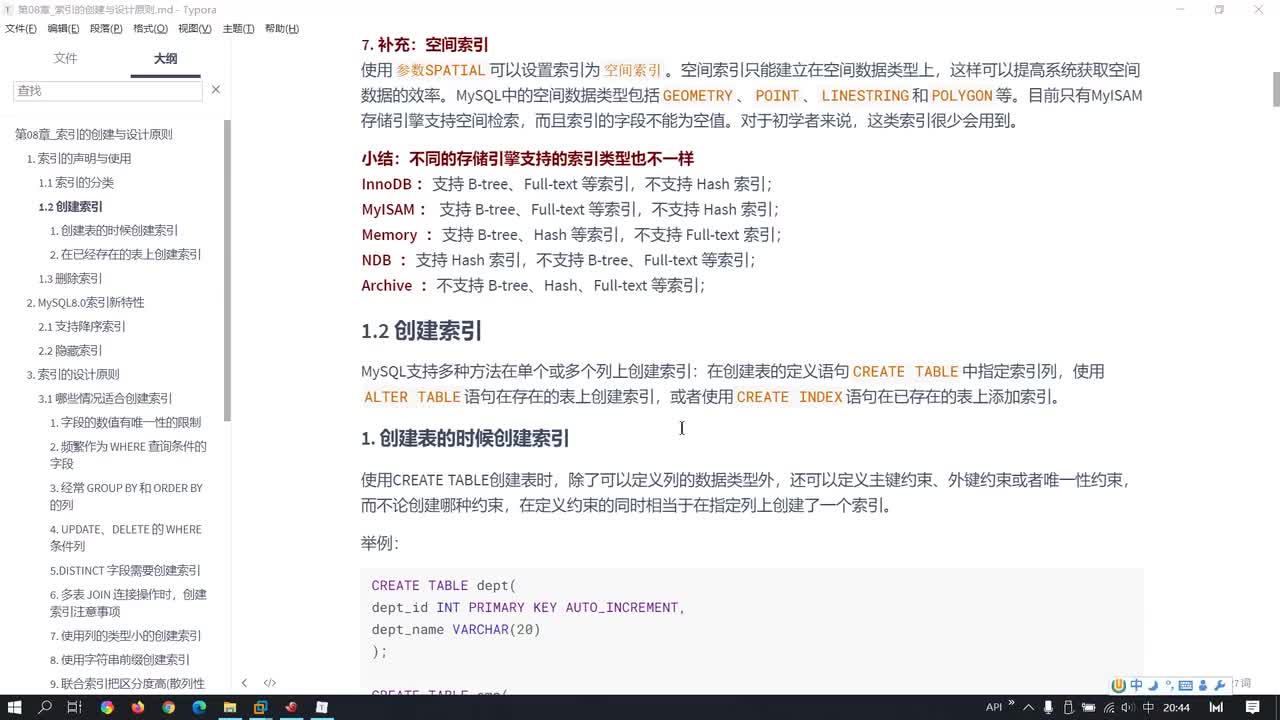
Task: Jump to outline item 1. 索引的声明与使用
Action: click(79, 158)
